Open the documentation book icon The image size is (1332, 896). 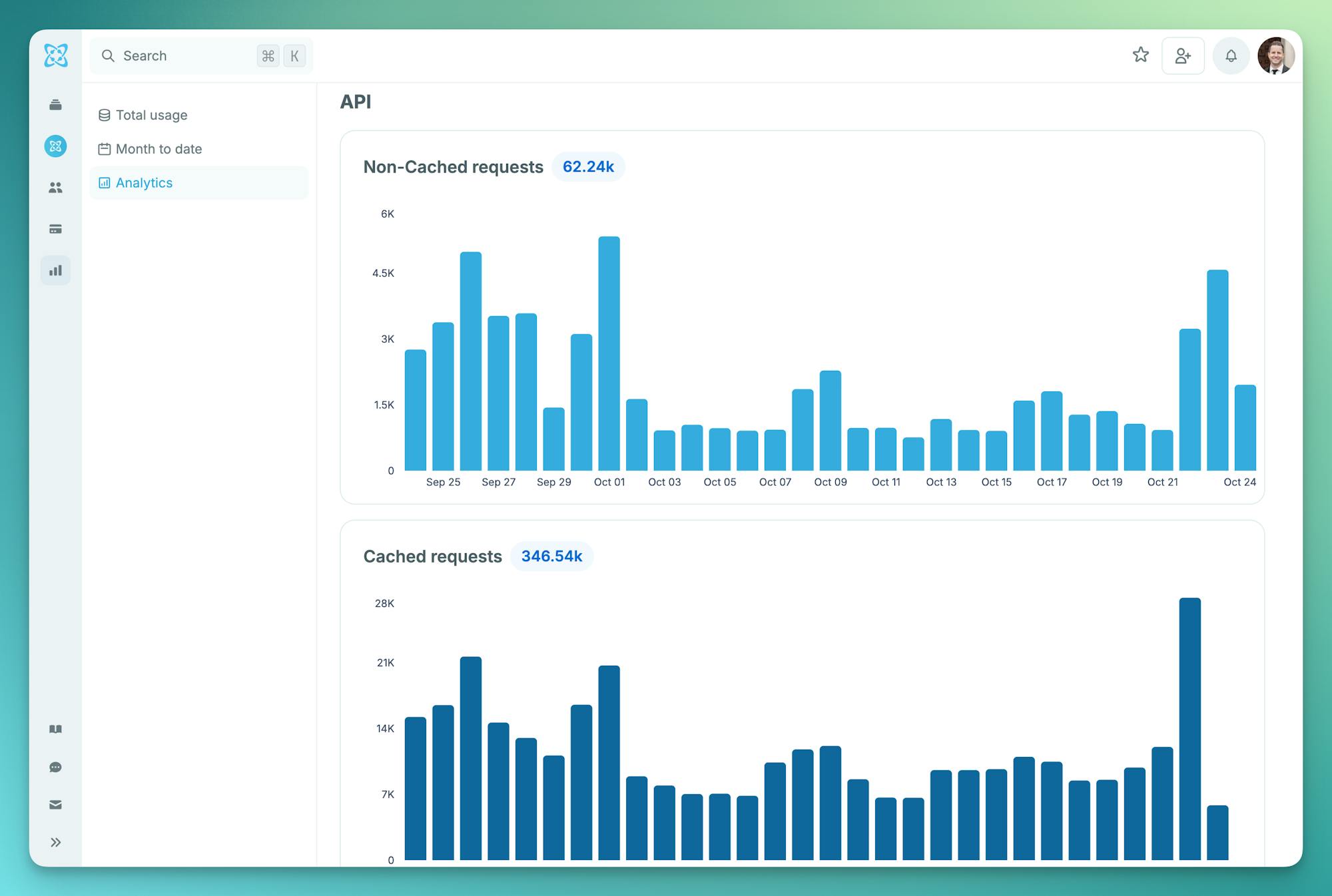tap(56, 729)
